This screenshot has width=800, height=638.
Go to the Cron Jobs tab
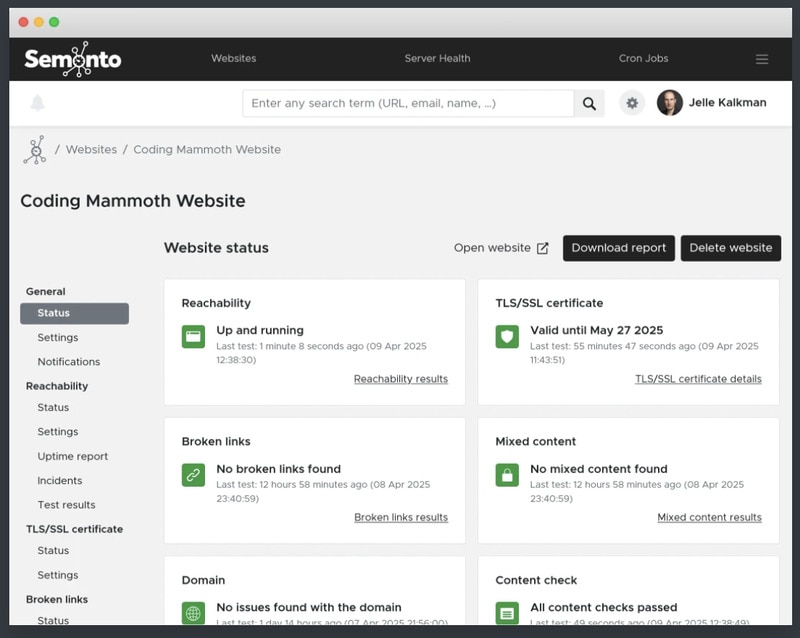click(x=643, y=59)
